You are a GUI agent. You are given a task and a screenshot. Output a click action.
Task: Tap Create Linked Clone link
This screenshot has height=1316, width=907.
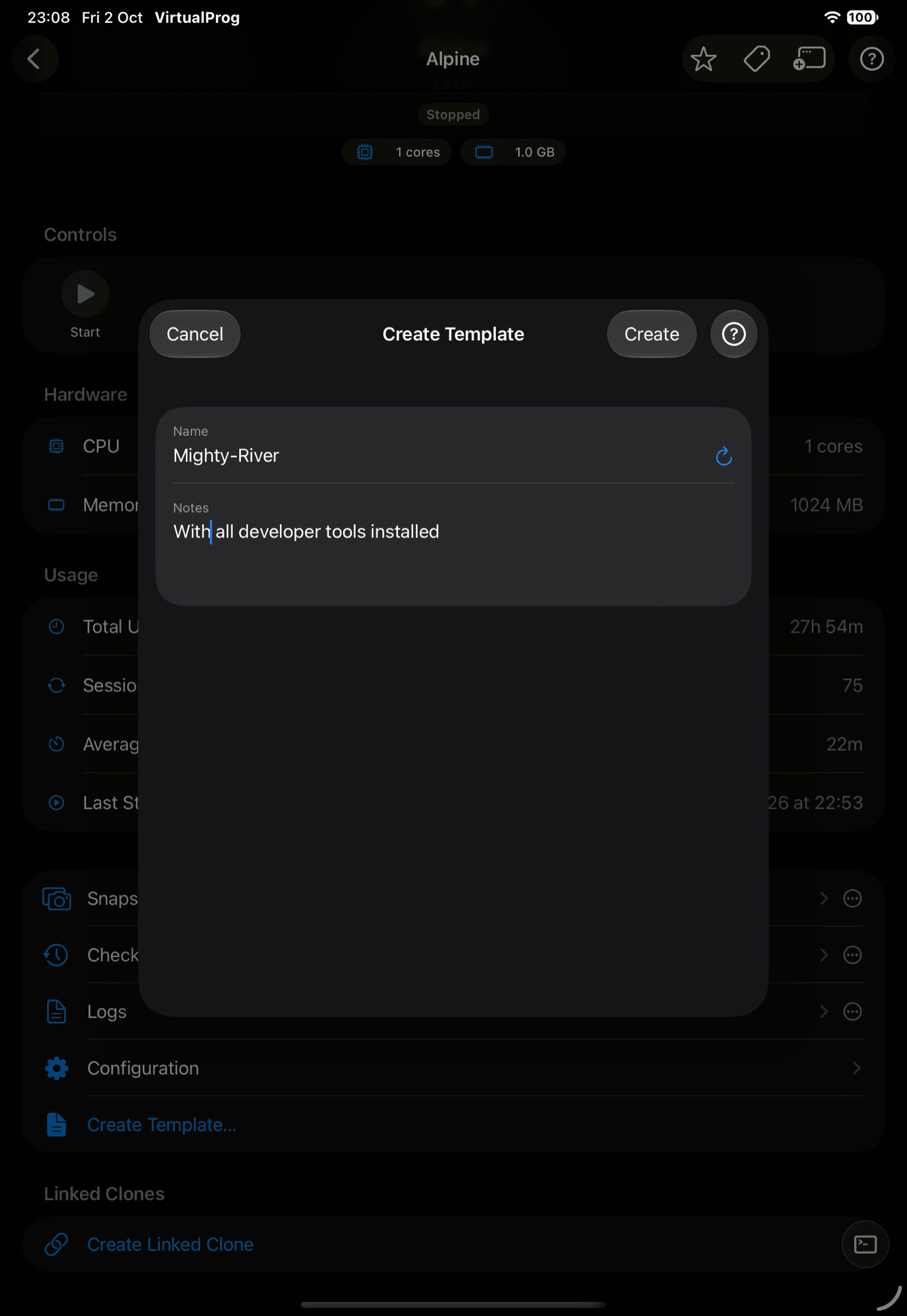point(171,1244)
